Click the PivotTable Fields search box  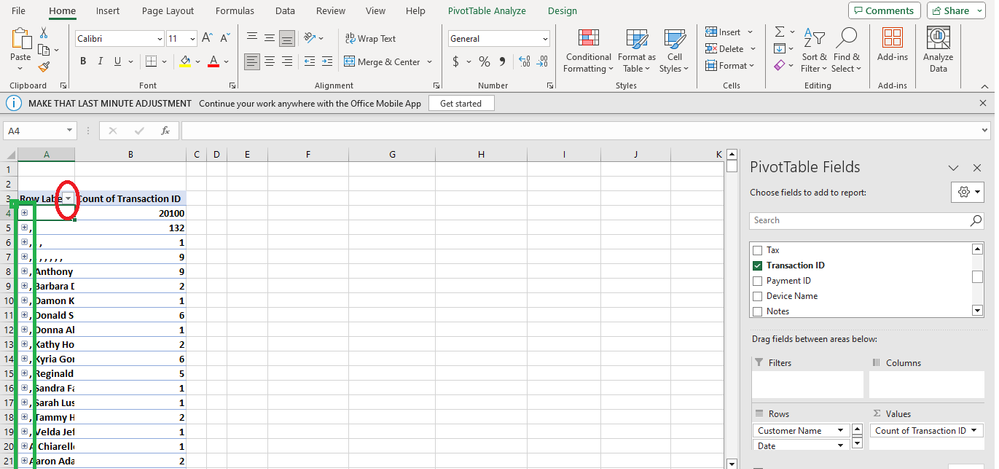point(866,220)
